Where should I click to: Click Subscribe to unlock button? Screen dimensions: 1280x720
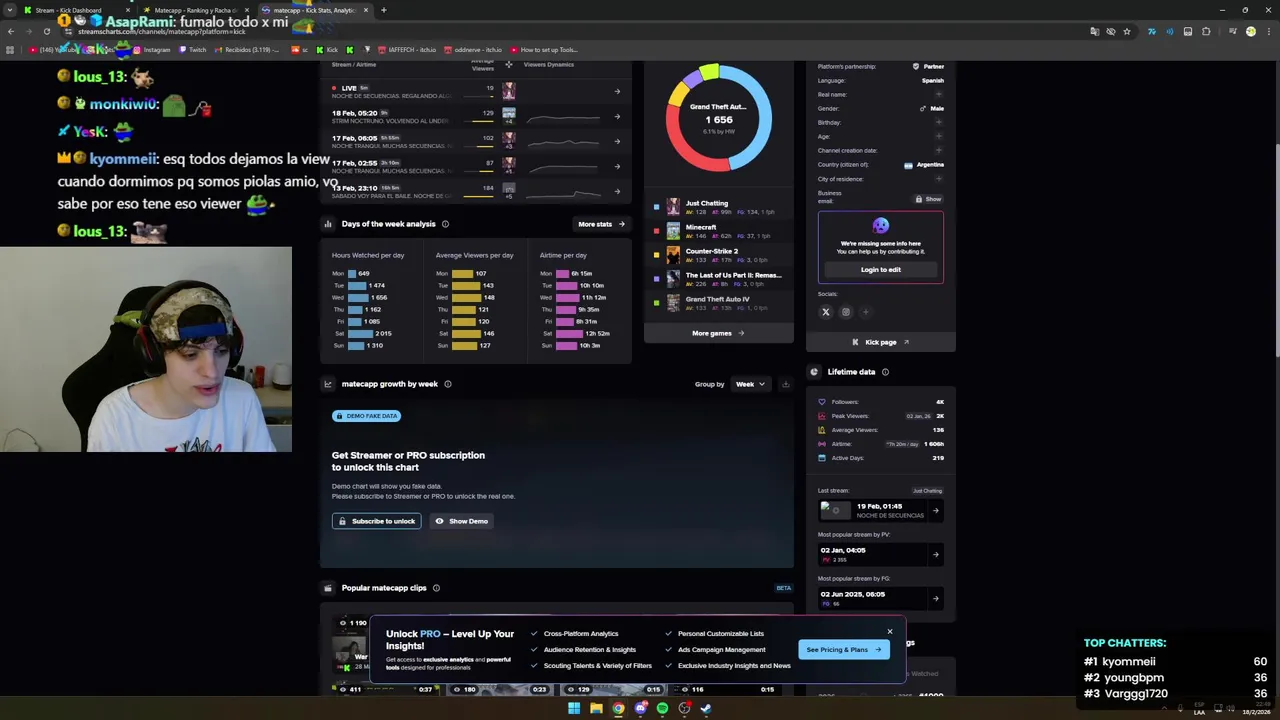(377, 521)
